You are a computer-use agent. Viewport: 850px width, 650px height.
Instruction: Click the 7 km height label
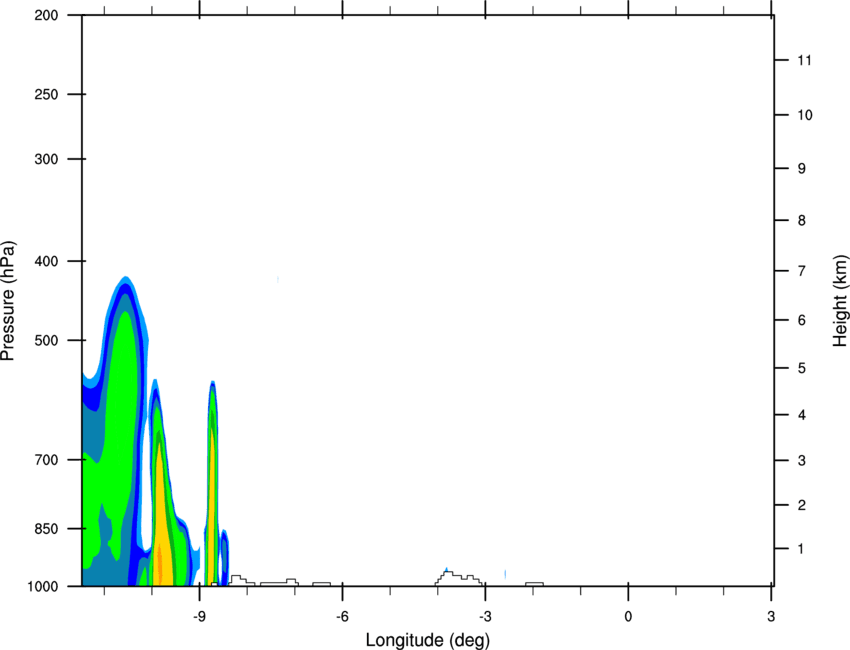[802, 271]
